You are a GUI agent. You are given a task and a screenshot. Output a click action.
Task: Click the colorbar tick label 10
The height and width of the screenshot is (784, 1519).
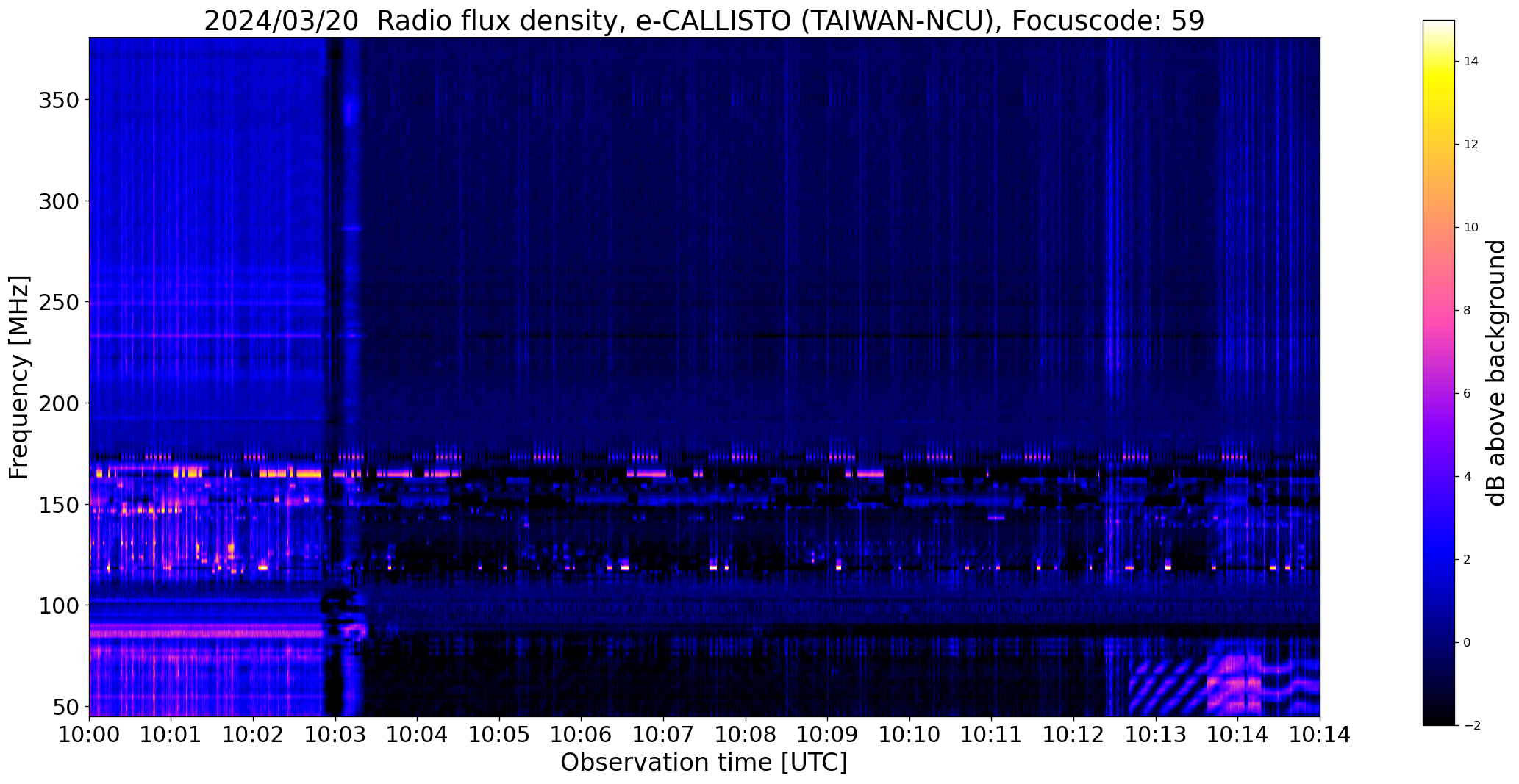click(1470, 227)
